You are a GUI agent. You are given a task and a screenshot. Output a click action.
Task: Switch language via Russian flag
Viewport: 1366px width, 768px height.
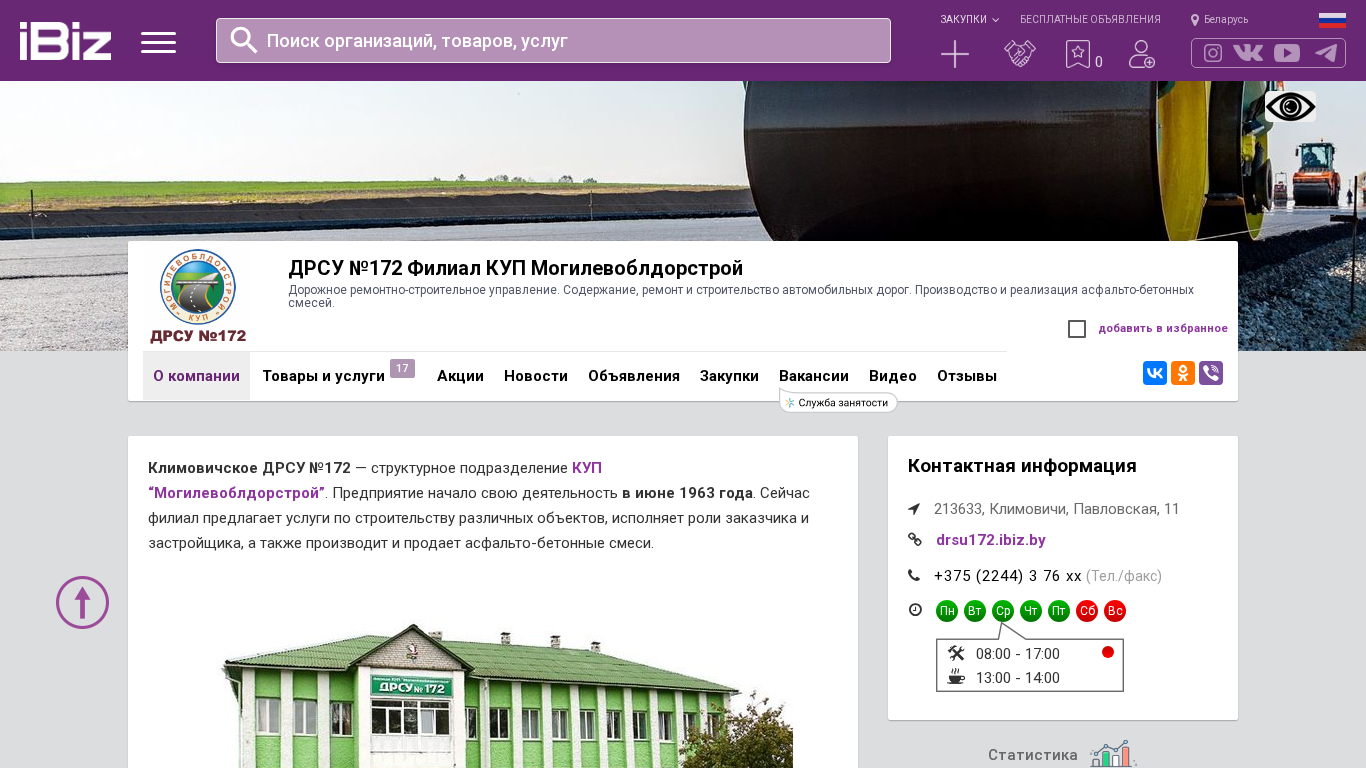1332,20
